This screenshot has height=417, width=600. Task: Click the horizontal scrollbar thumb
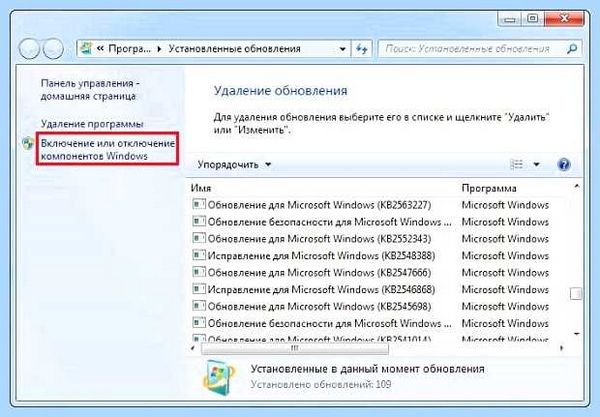pyautogui.click(x=295, y=349)
